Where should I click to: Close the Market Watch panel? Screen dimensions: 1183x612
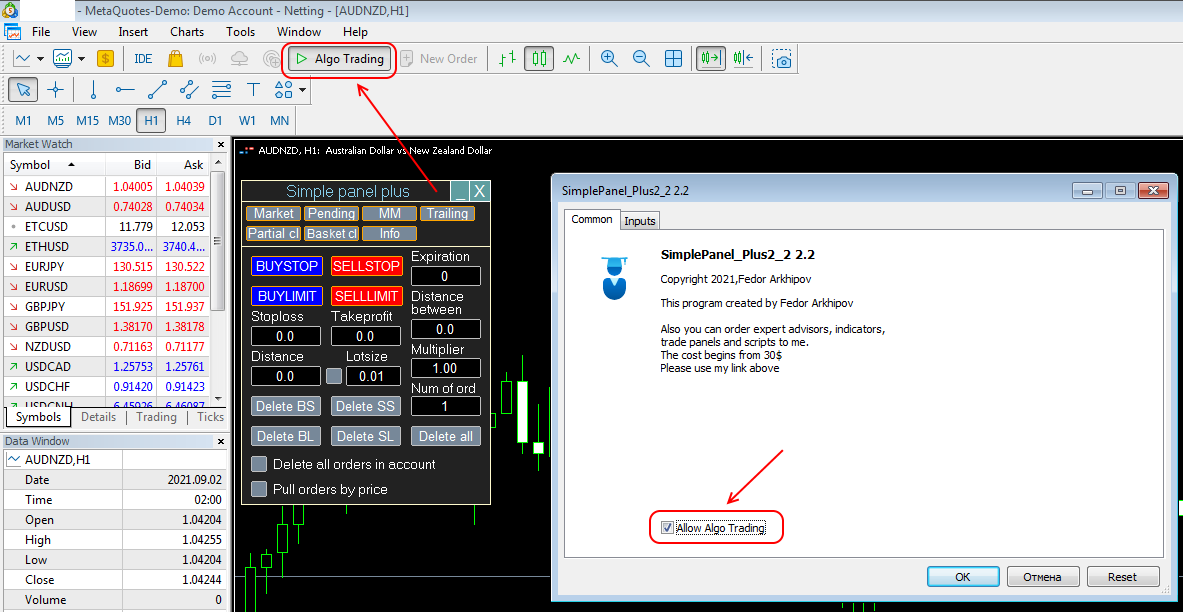pyautogui.click(x=220, y=144)
